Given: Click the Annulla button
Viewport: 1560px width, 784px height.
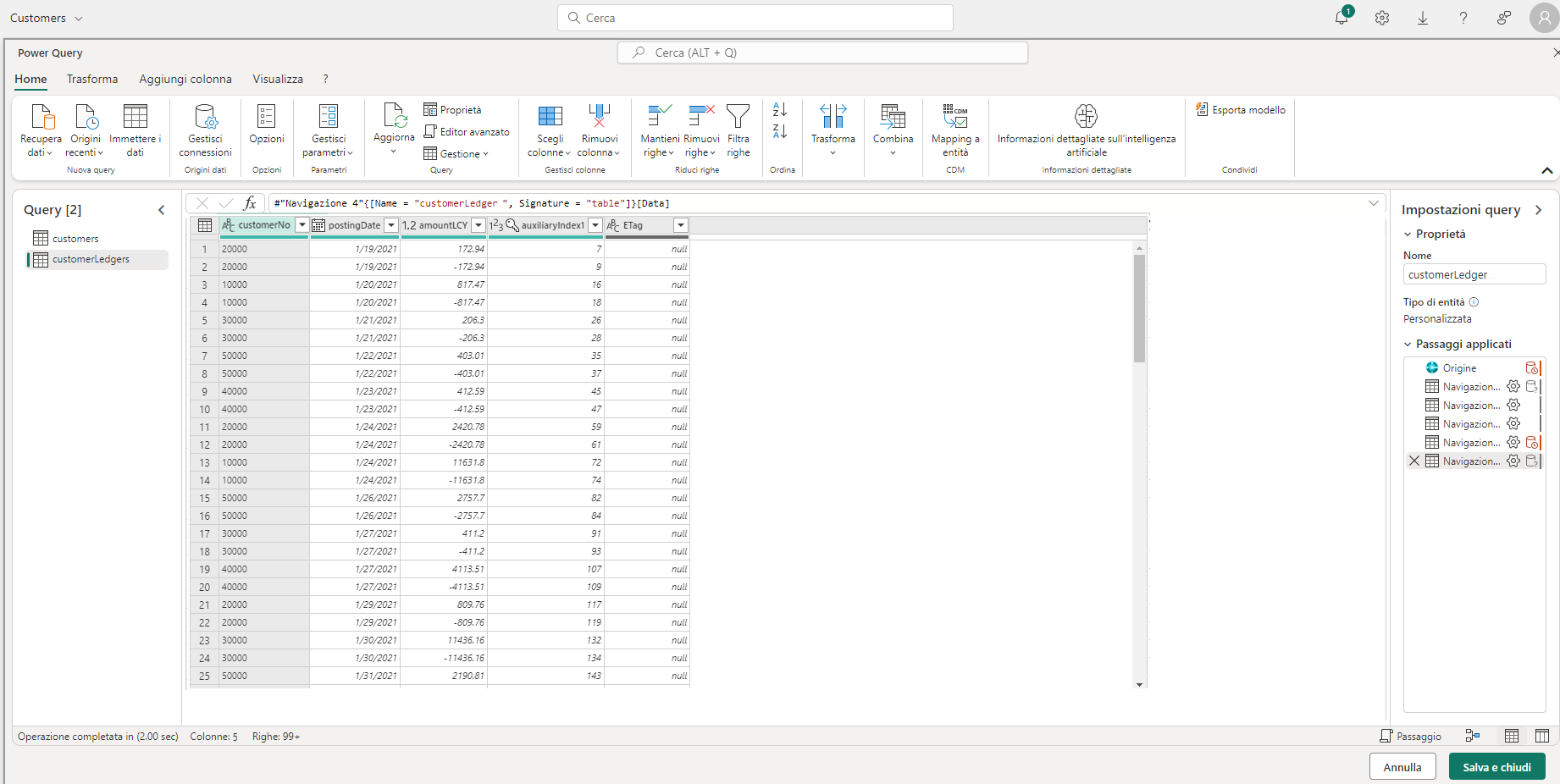Looking at the screenshot, I should point(1402,767).
